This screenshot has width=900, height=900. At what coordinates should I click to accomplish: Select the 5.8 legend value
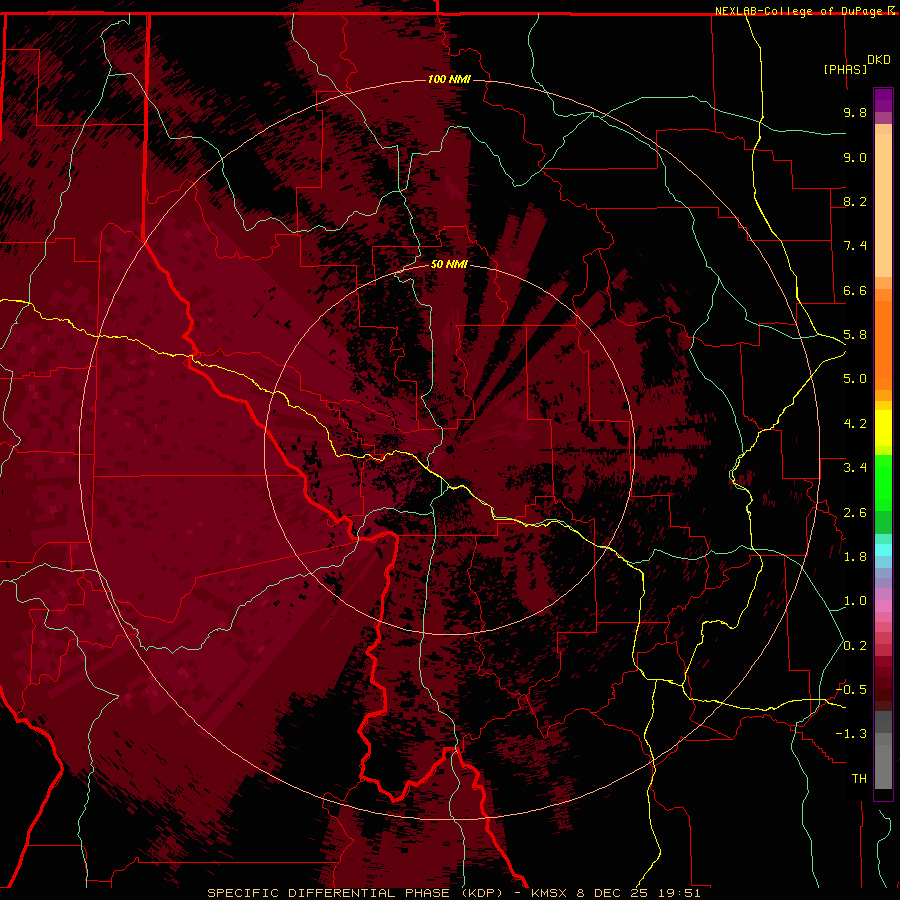855,335
